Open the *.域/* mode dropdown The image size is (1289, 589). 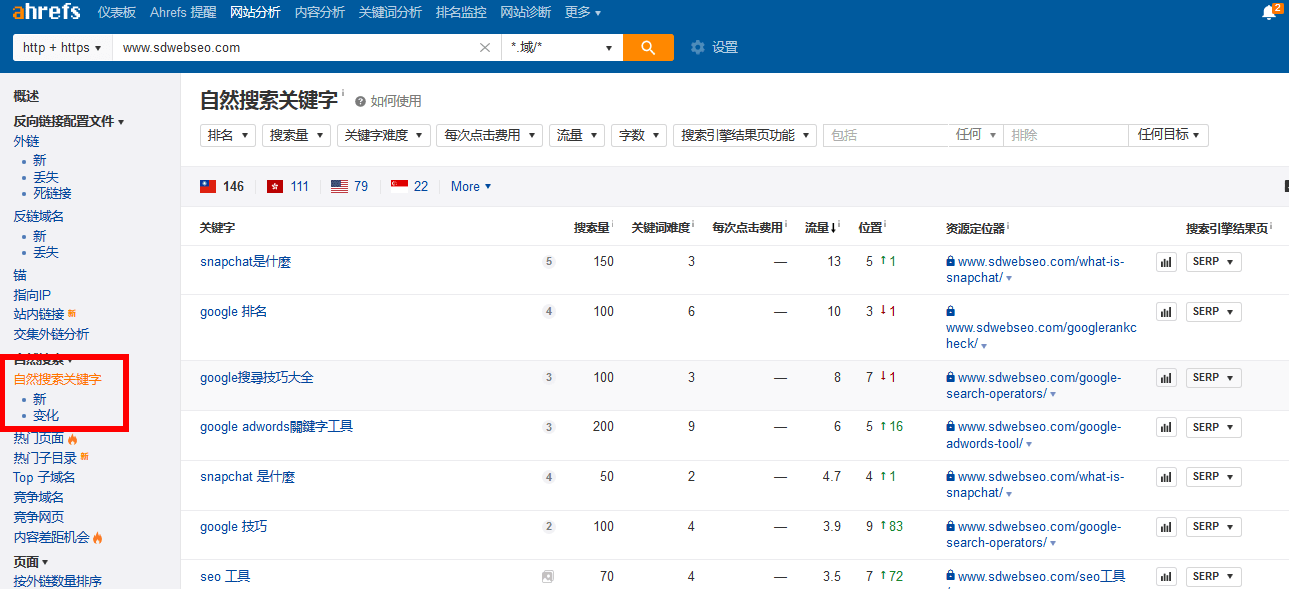(x=562, y=47)
